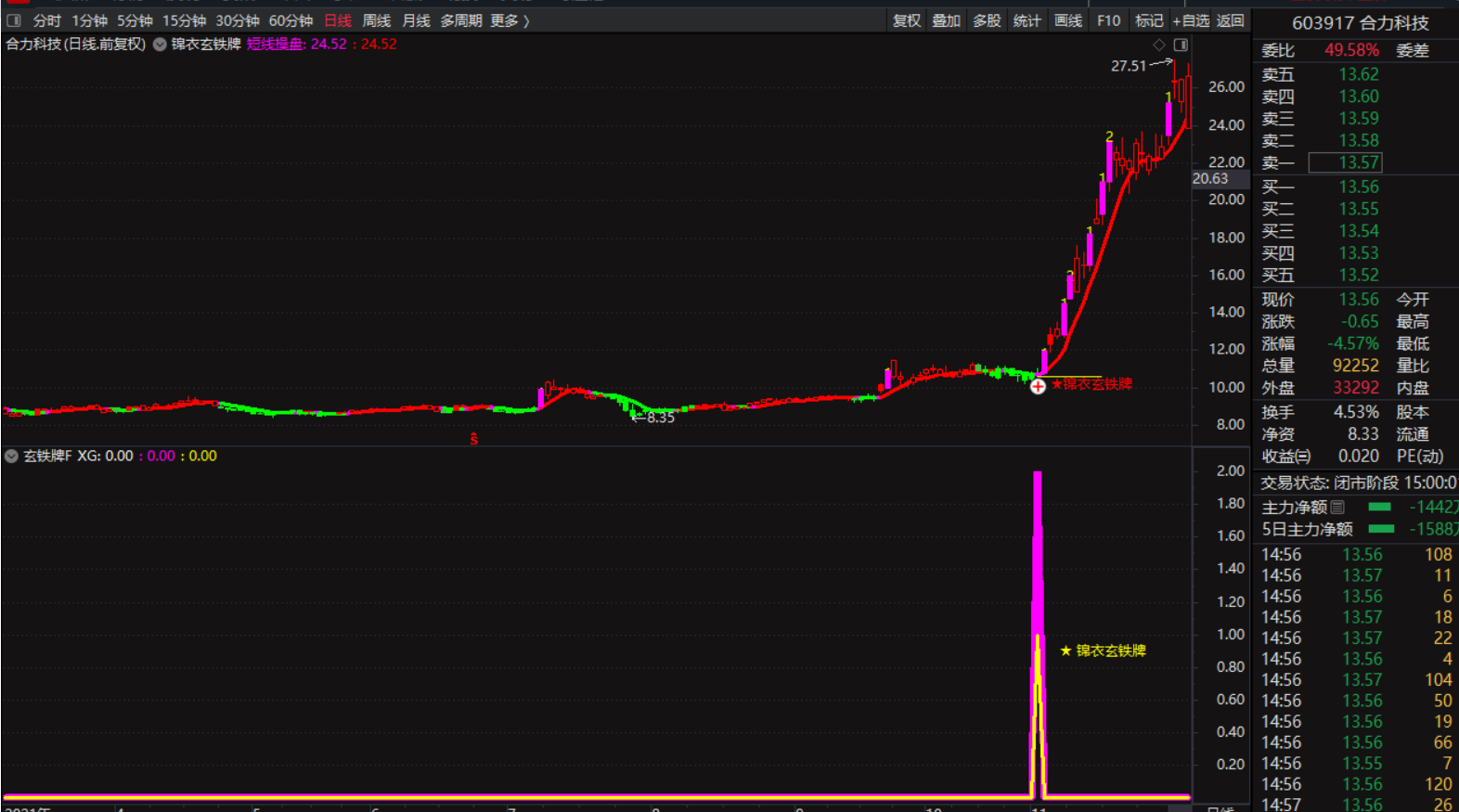Open the 主力净额 details list icon
Image resolution: width=1459 pixels, height=812 pixels.
pos(1337,507)
